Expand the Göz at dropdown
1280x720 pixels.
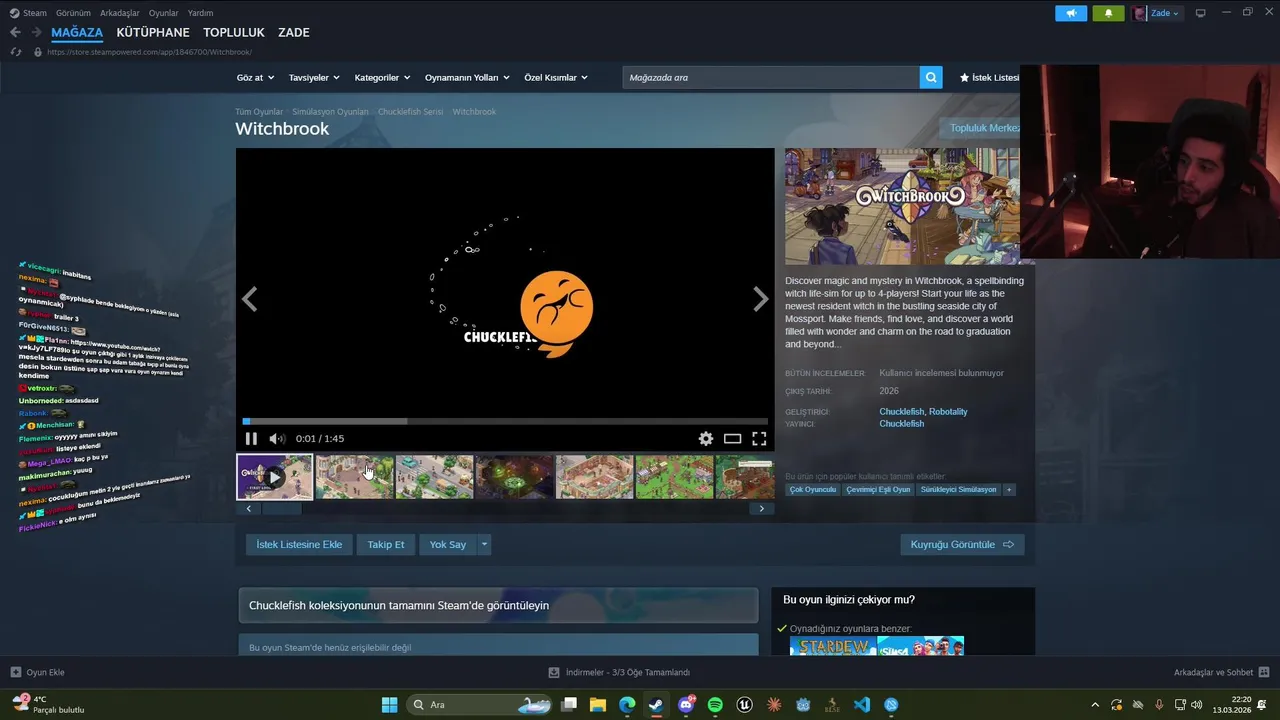(254, 77)
